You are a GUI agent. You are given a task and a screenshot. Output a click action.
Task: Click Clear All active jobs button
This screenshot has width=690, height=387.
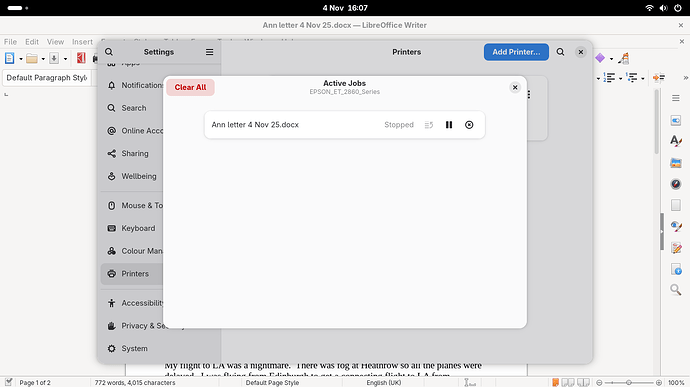pos(190,87)
